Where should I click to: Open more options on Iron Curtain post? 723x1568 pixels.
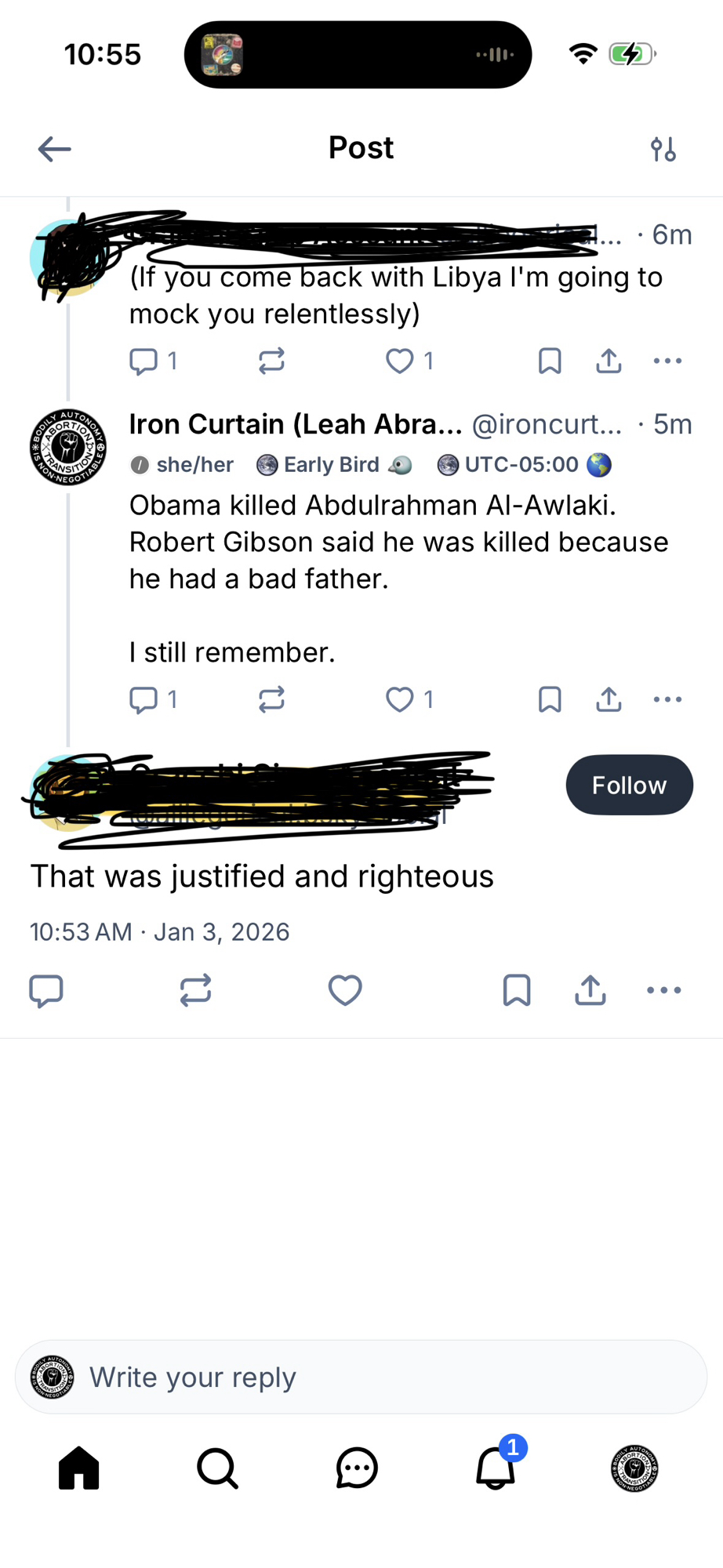click(667, 699)
